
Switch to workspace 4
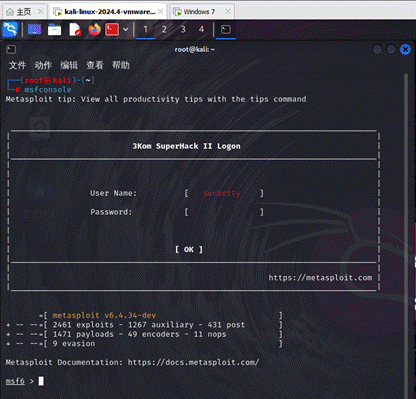[201, 30]
